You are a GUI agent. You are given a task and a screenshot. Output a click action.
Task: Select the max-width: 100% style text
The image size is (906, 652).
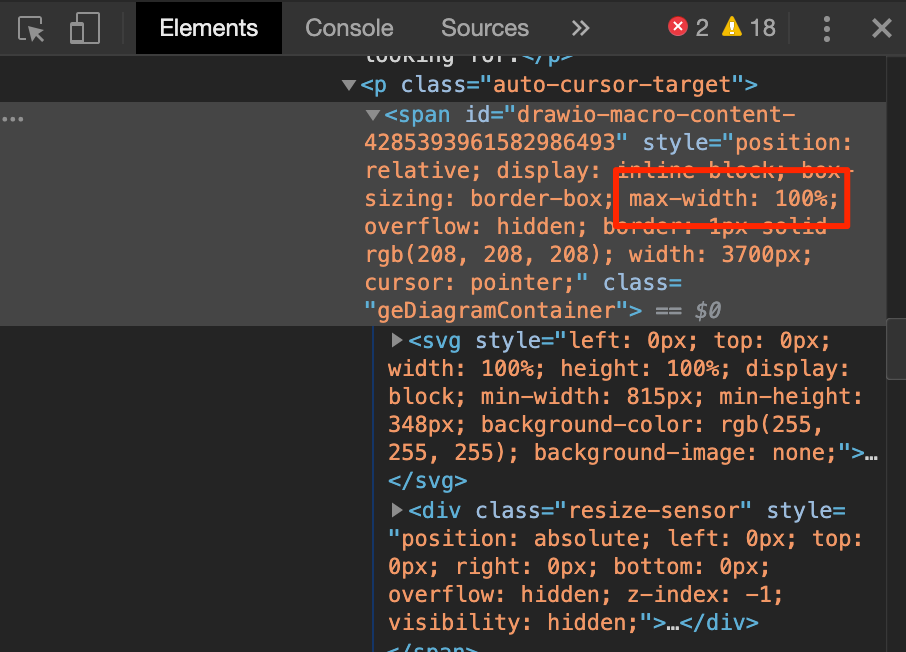point(733,199)
